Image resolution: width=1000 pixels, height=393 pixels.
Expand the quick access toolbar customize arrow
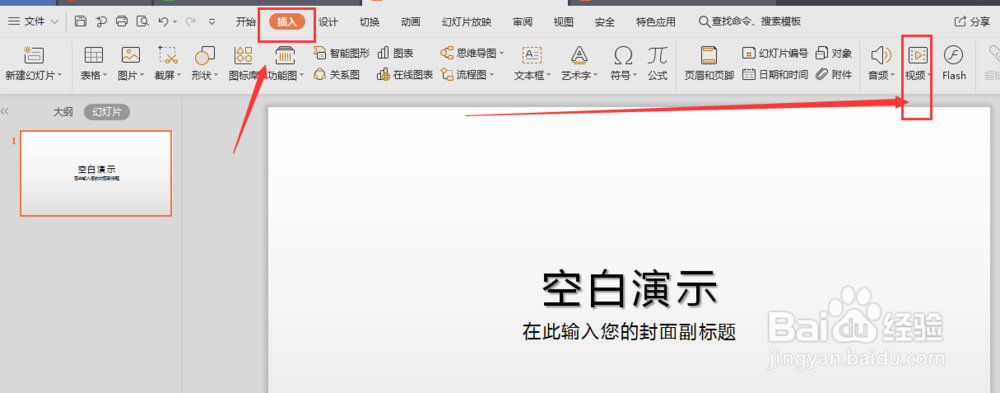coord(212,22)
